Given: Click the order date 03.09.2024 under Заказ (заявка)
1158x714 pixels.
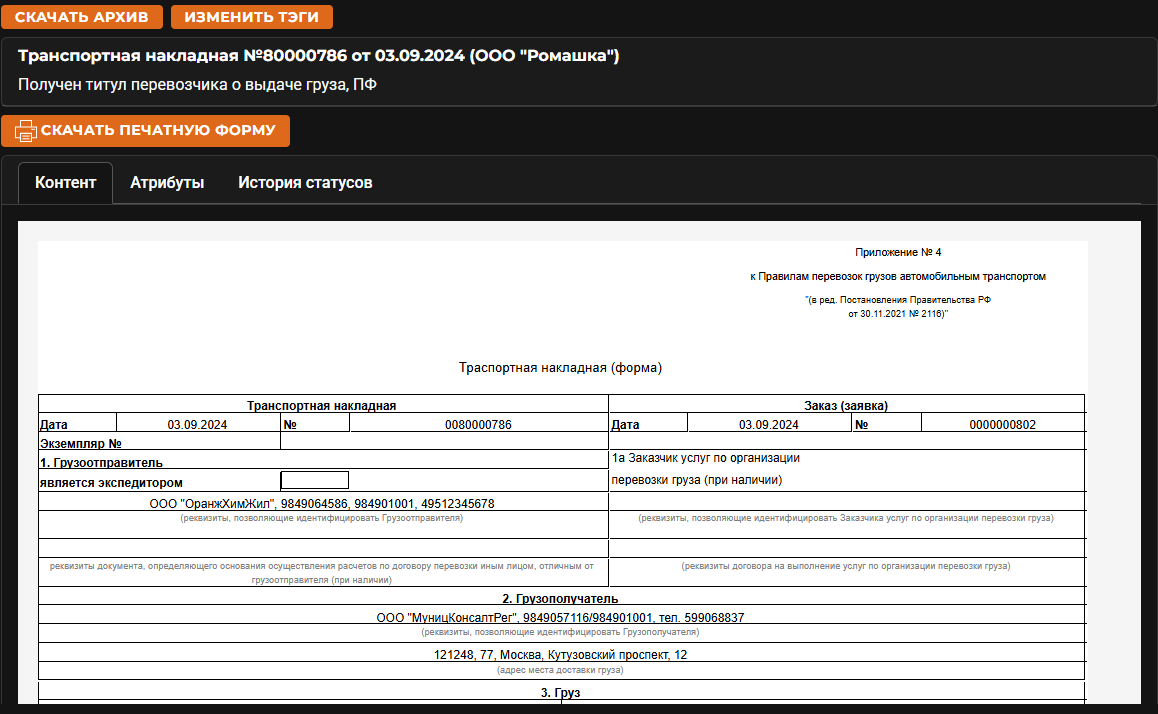Looking at the screenshot, I should 769,425.
